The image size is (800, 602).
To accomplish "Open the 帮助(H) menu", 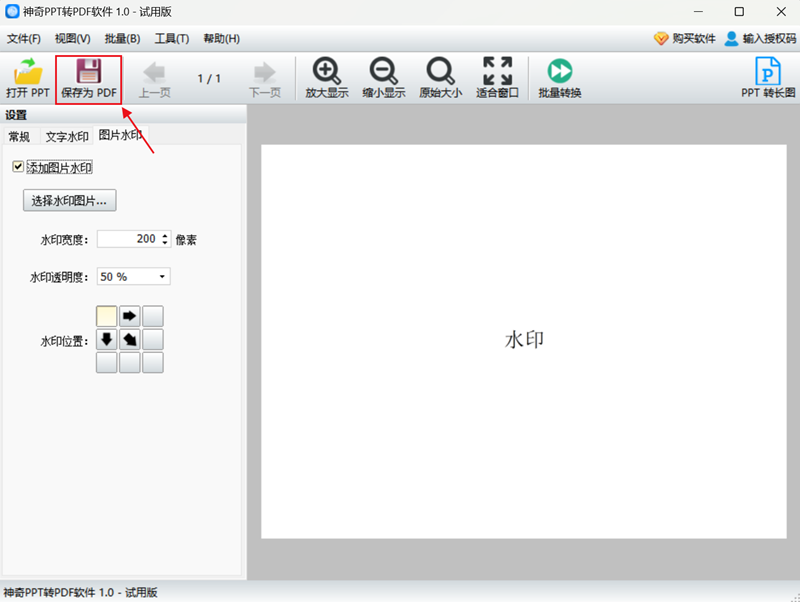I will (x=221, y=39).
